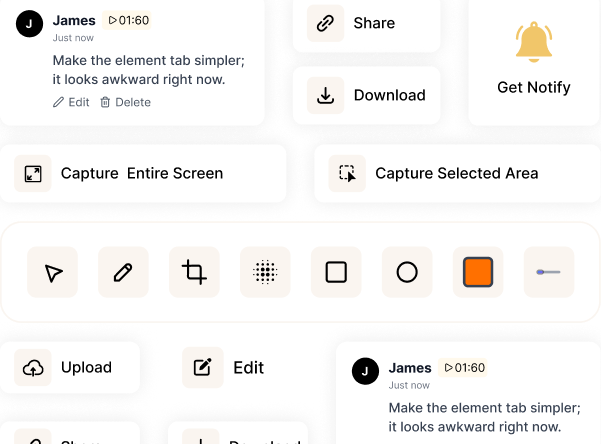
Task: Edit James's top comment
Action: coord(71,102)
